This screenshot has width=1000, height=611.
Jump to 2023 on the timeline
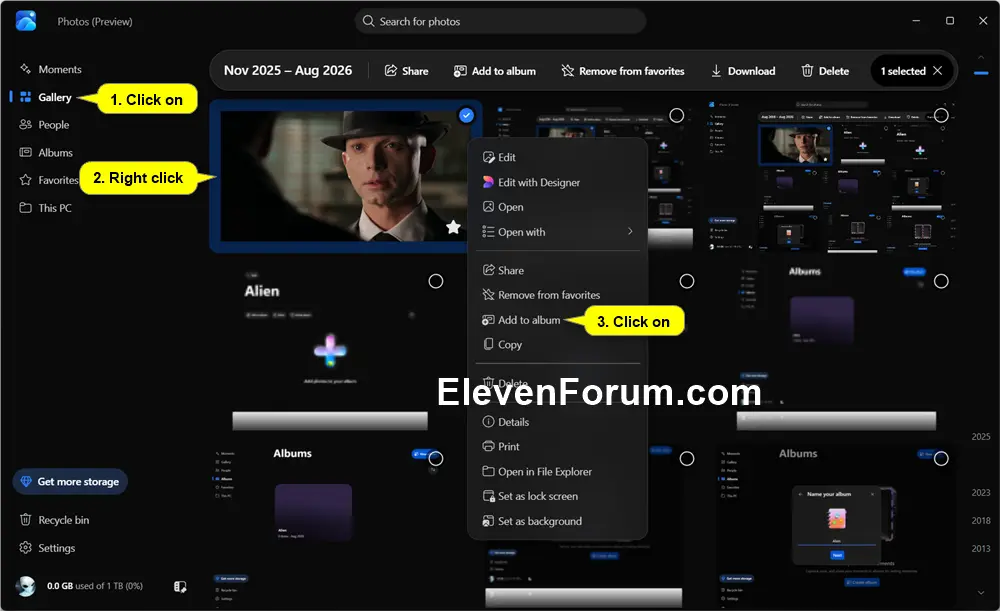pyautogui.click(x=981, y=492)
